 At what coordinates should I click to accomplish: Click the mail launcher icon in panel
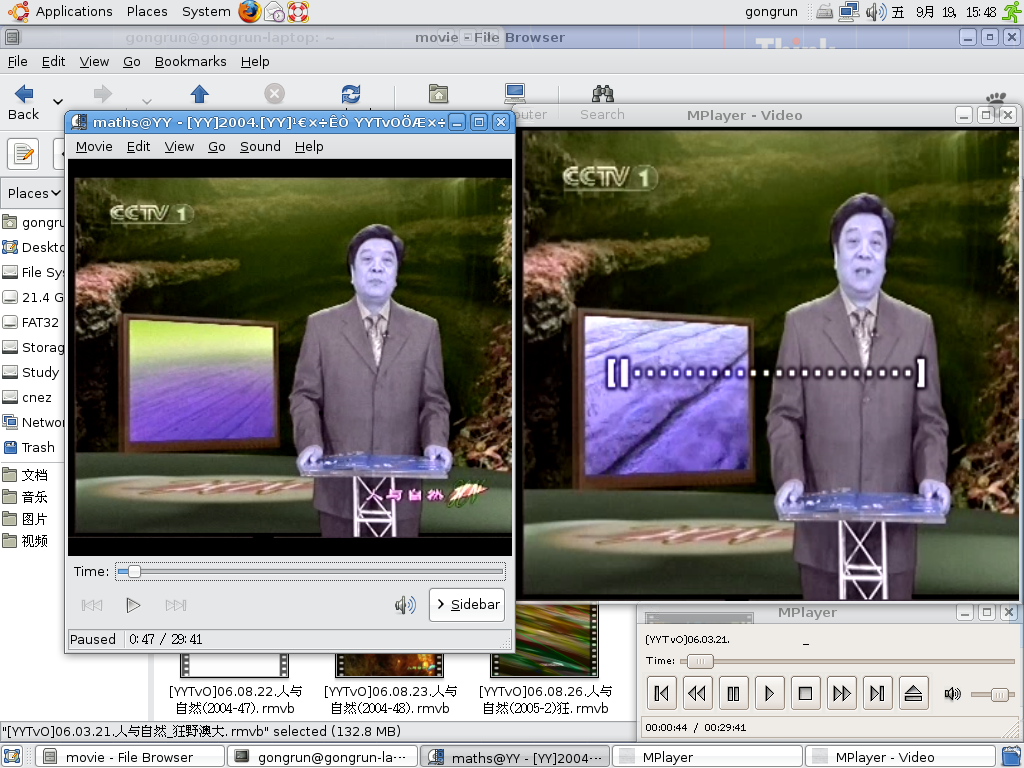pyautogui.click(x=274, y=12)
